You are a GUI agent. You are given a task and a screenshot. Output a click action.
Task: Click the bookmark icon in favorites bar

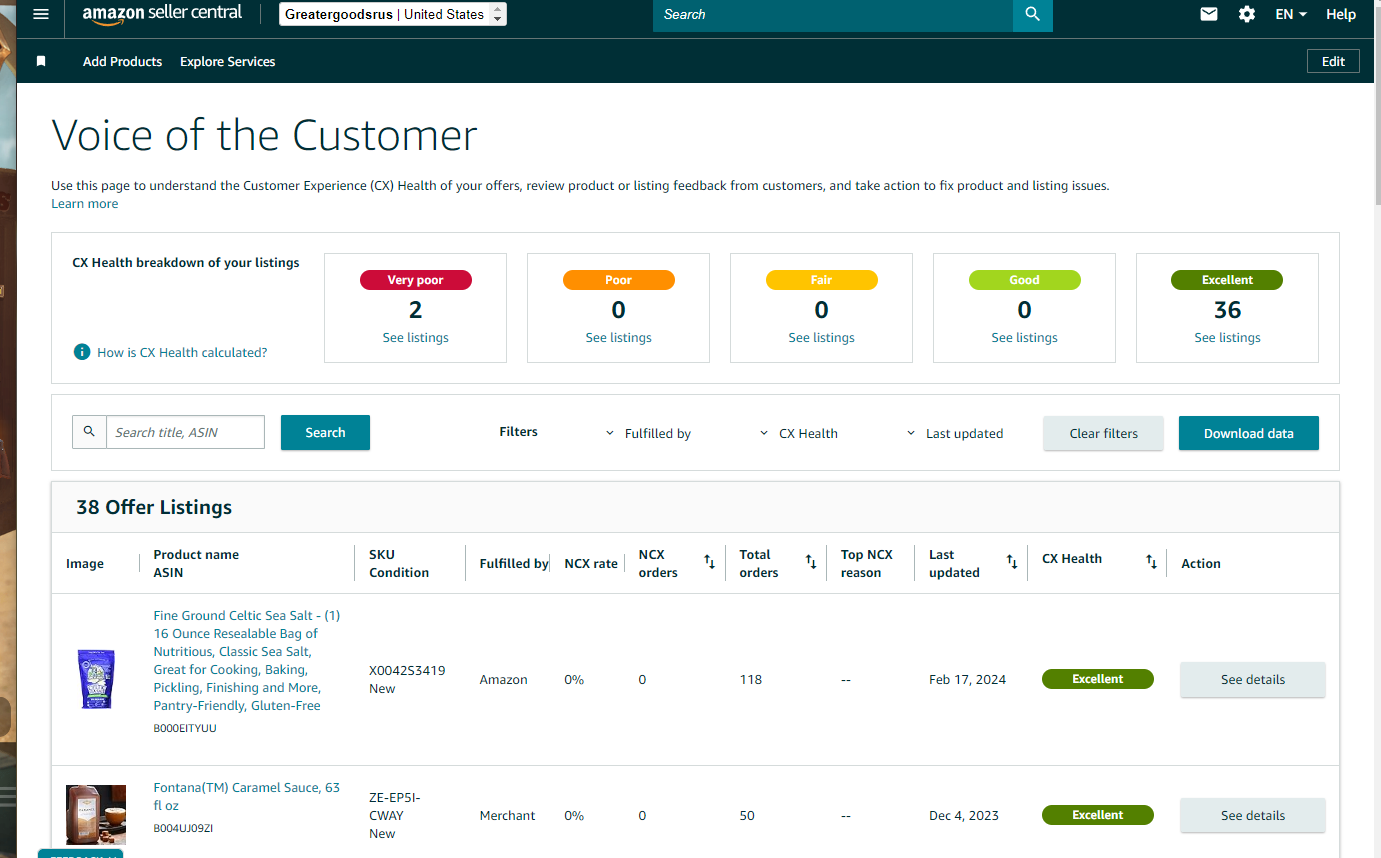[41, 61]
